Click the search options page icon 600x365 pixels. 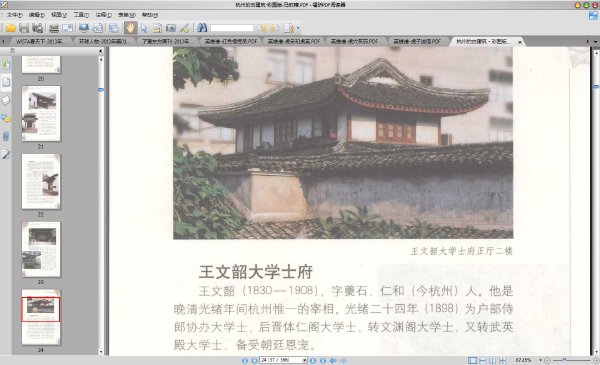pyautogui.click(x=289, y=28)
